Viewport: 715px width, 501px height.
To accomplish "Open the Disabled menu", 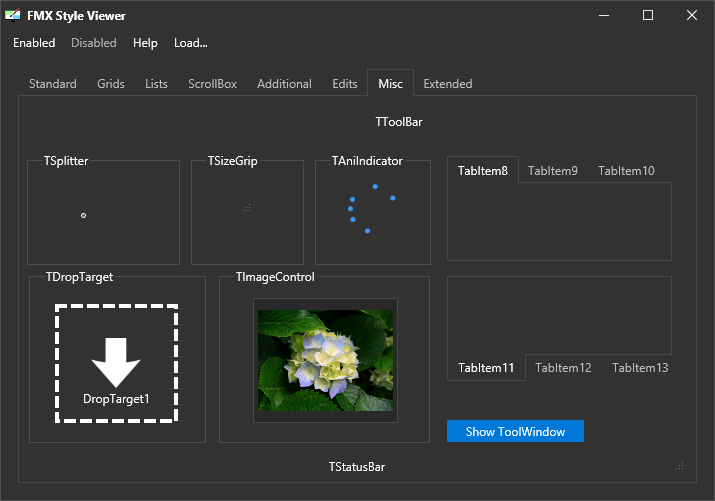I will tap(93, 43).
